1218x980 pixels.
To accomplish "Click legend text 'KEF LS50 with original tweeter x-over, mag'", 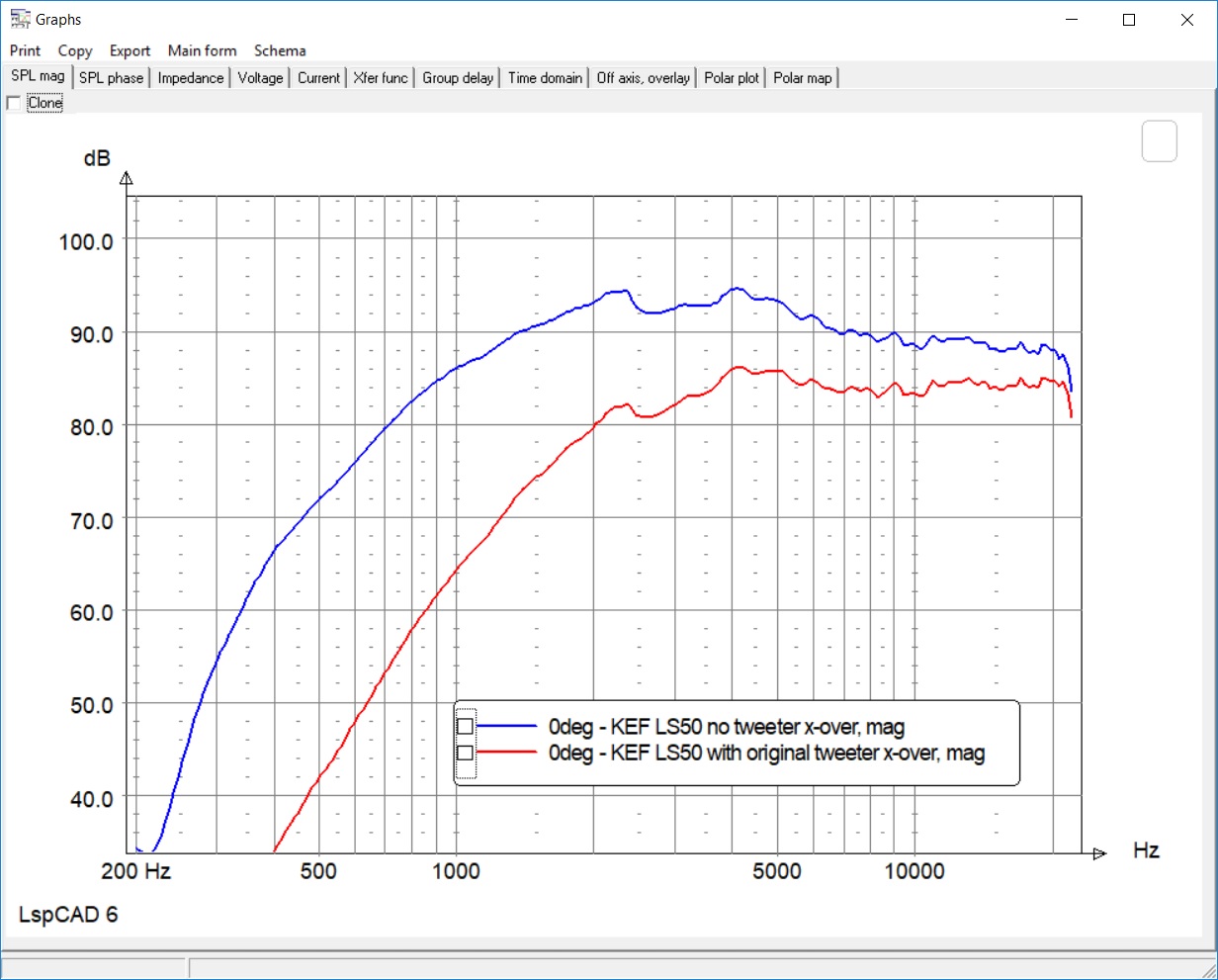I will click(x=798, y=753).
